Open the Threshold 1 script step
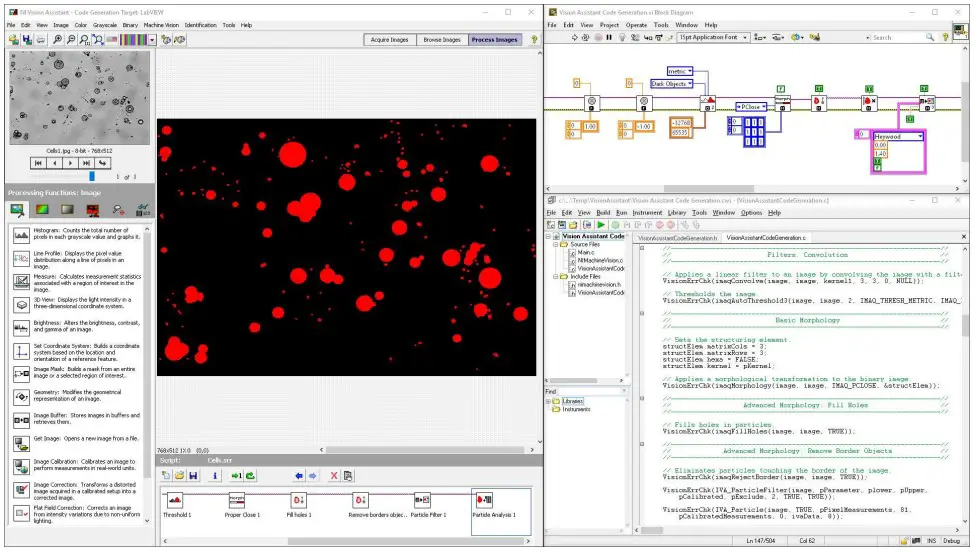The height and width of the screenshot is (553, 975). click(x=177, y=499)
